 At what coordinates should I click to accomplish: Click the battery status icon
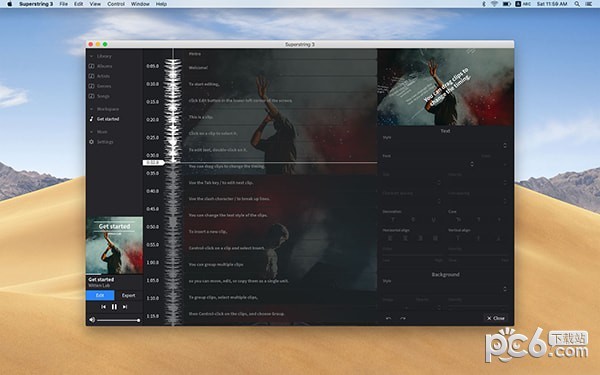click(x=507, y=4)
